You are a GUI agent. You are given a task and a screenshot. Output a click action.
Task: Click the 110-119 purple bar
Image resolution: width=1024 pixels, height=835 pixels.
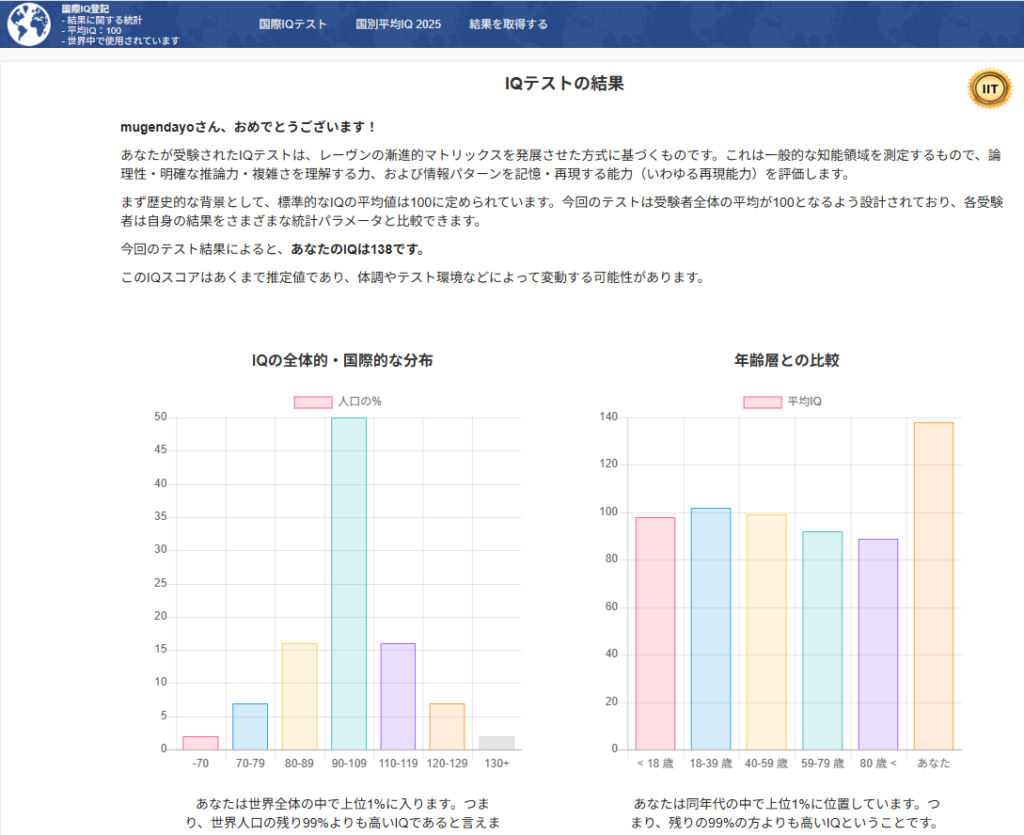(398, 696)
